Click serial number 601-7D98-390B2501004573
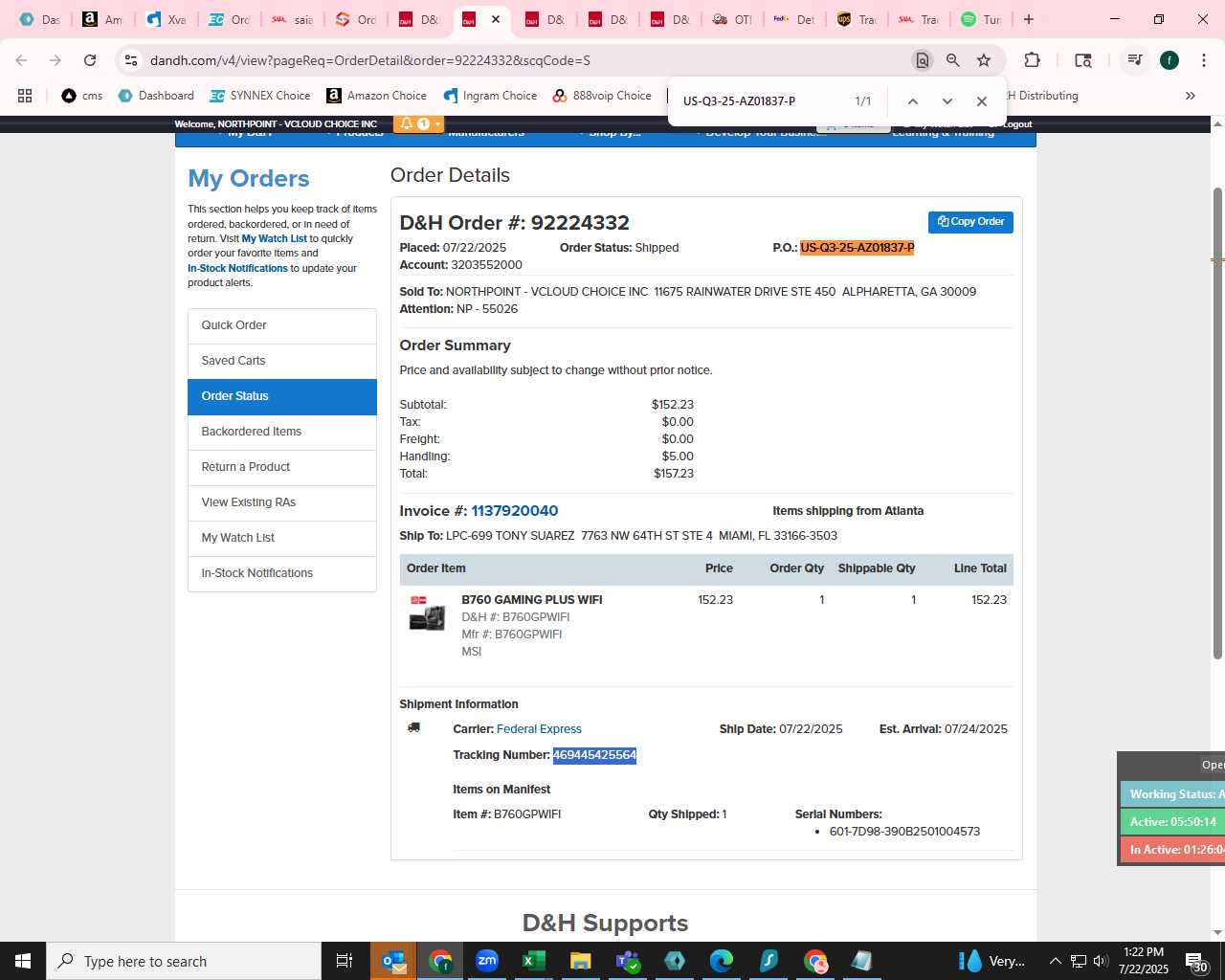Viewport: 1225px width, 980px height. click(904, 832)
